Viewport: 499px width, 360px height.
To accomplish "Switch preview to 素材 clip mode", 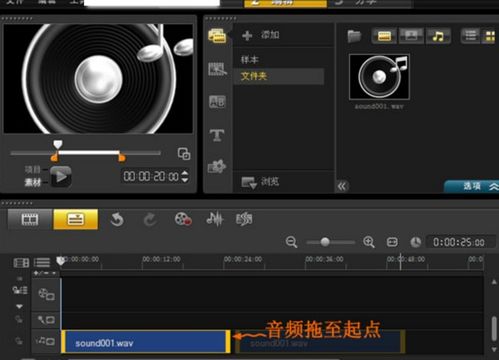I will point(32,182).
